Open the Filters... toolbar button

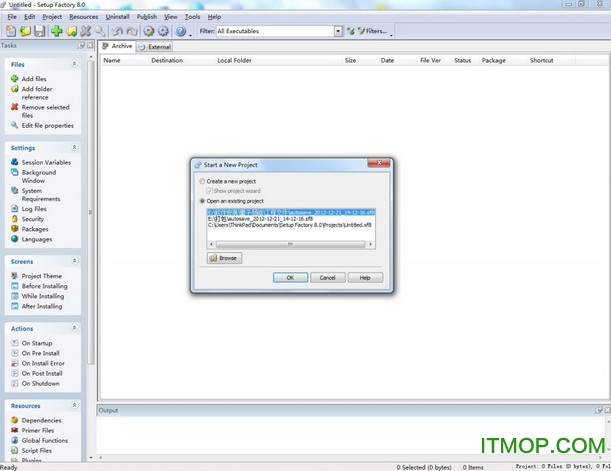tap(373, 31)
